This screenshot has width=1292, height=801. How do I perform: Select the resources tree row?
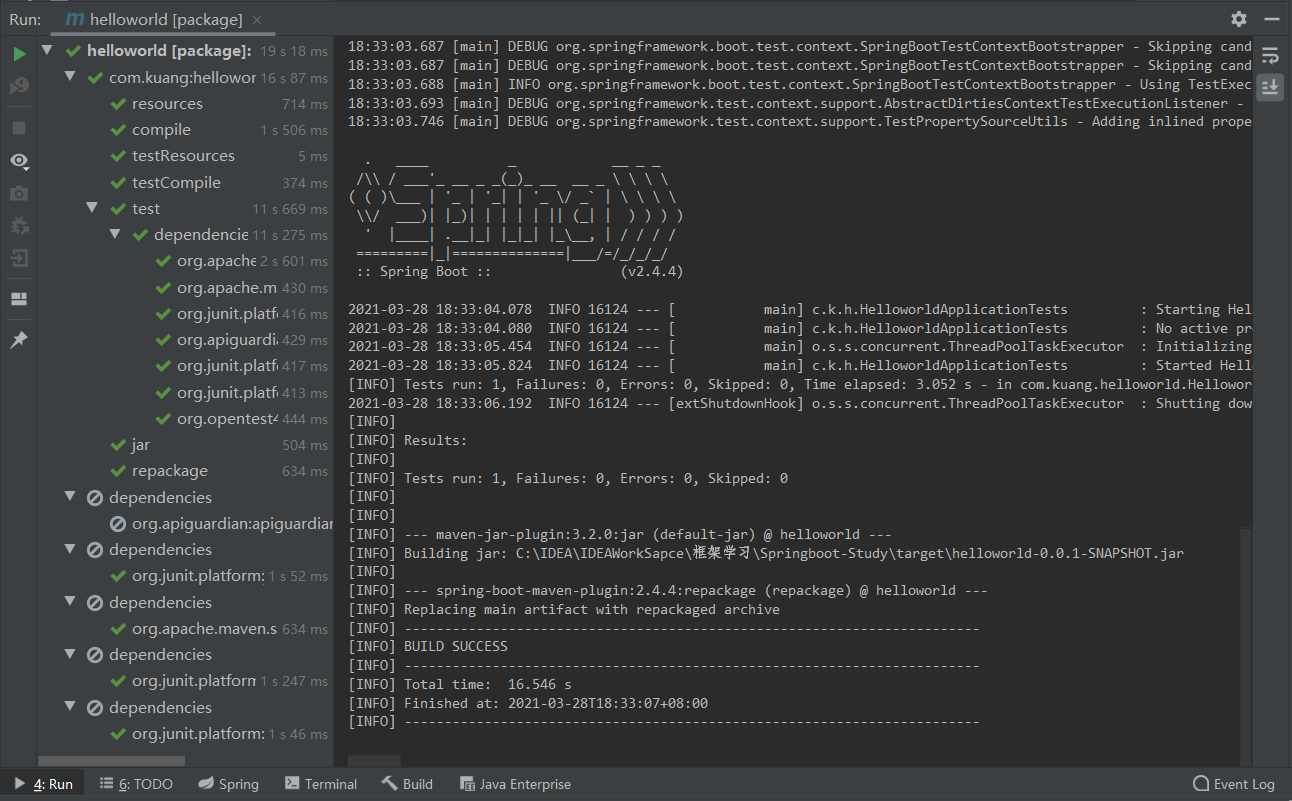pos(185,103)
